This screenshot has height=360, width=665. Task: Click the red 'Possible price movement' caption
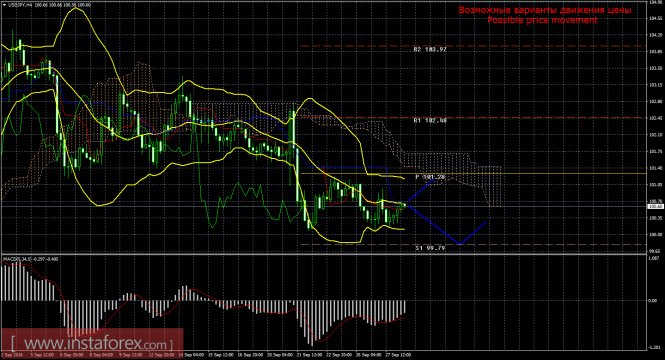542,20
